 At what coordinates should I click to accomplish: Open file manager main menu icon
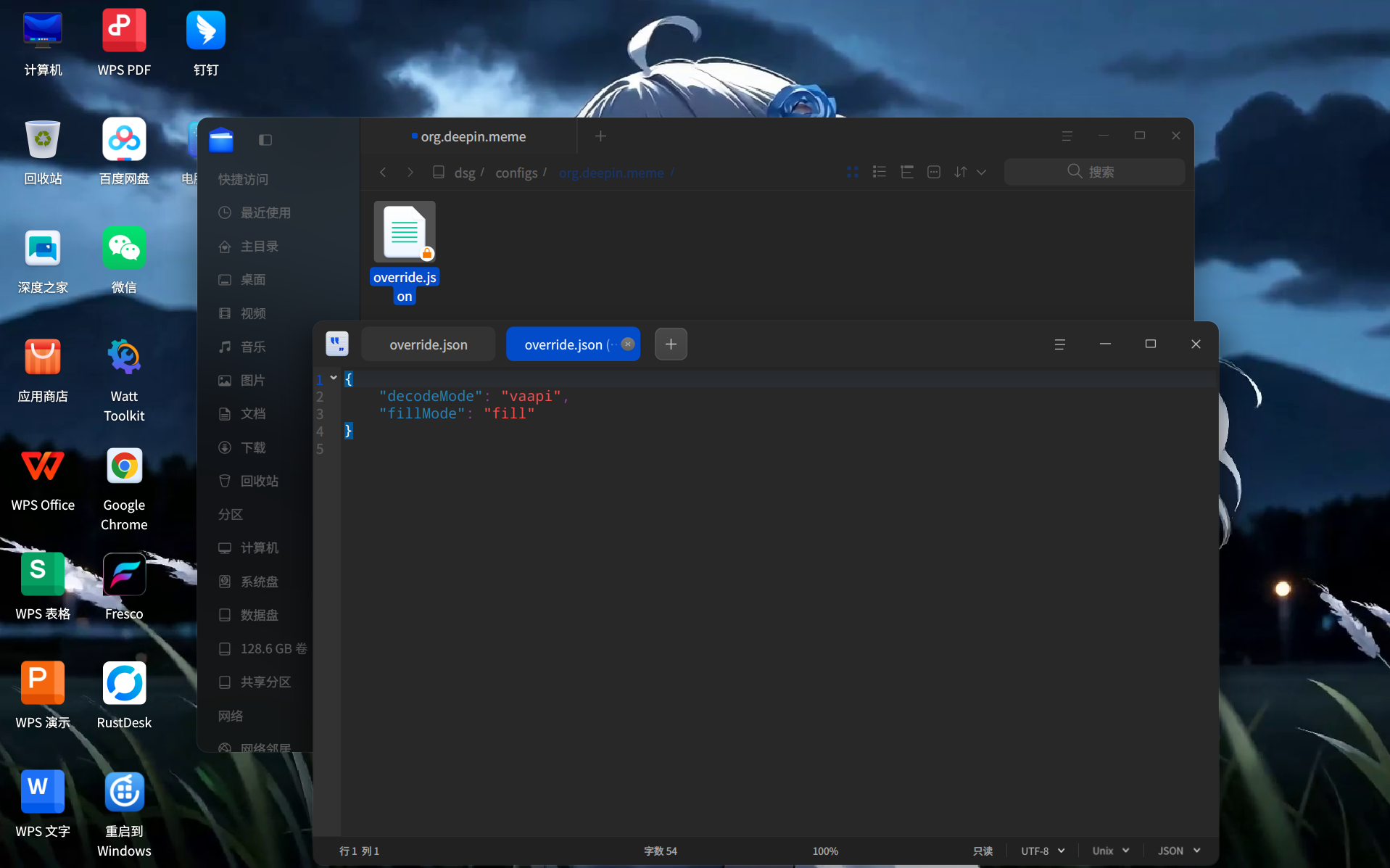click(1067, 136)
